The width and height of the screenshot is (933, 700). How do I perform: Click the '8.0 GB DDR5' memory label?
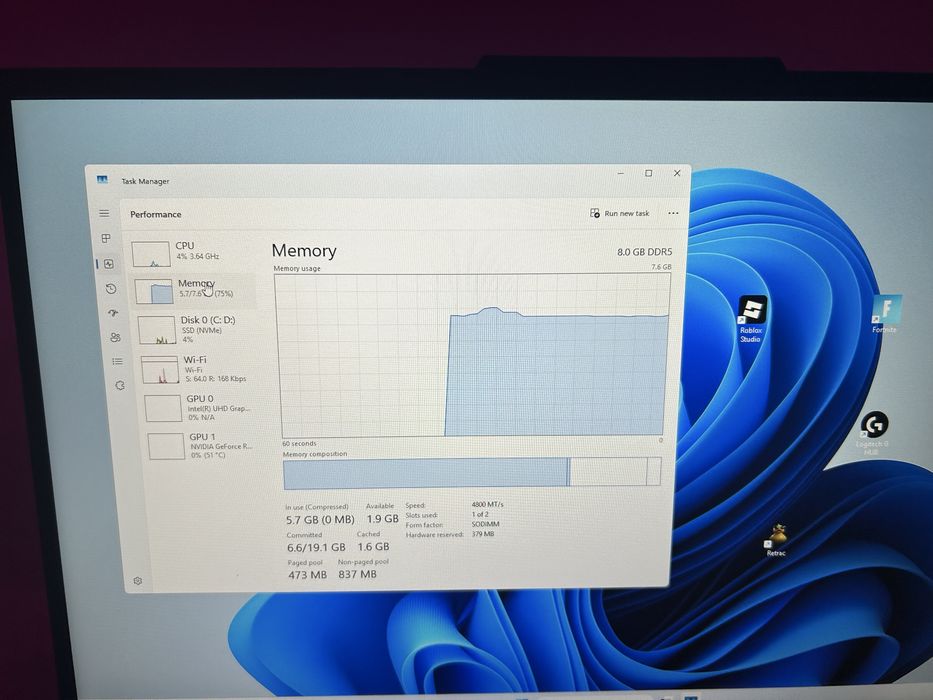pos(644,252)
